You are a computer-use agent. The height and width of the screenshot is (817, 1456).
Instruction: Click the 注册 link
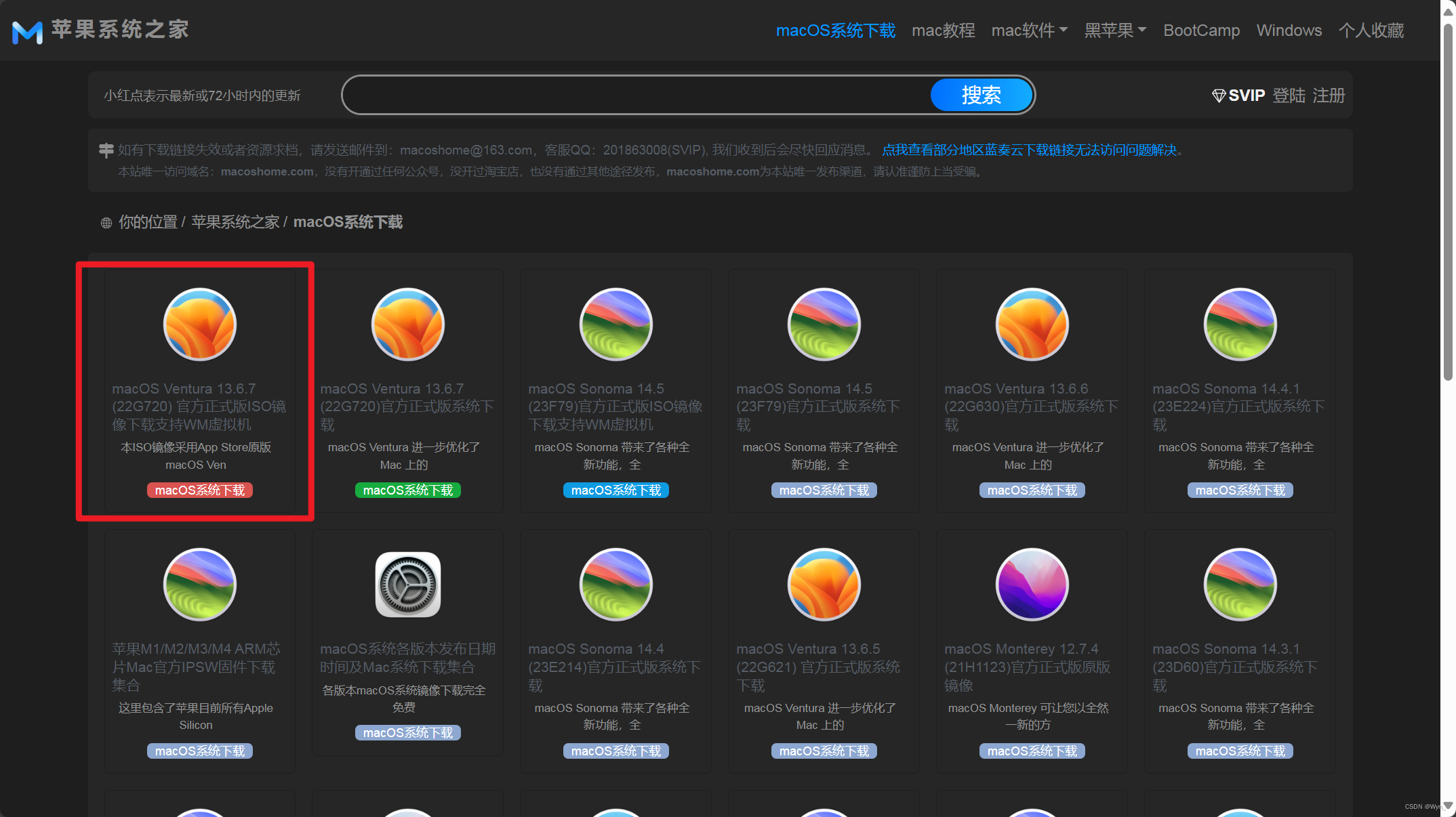click(1329, 96)
